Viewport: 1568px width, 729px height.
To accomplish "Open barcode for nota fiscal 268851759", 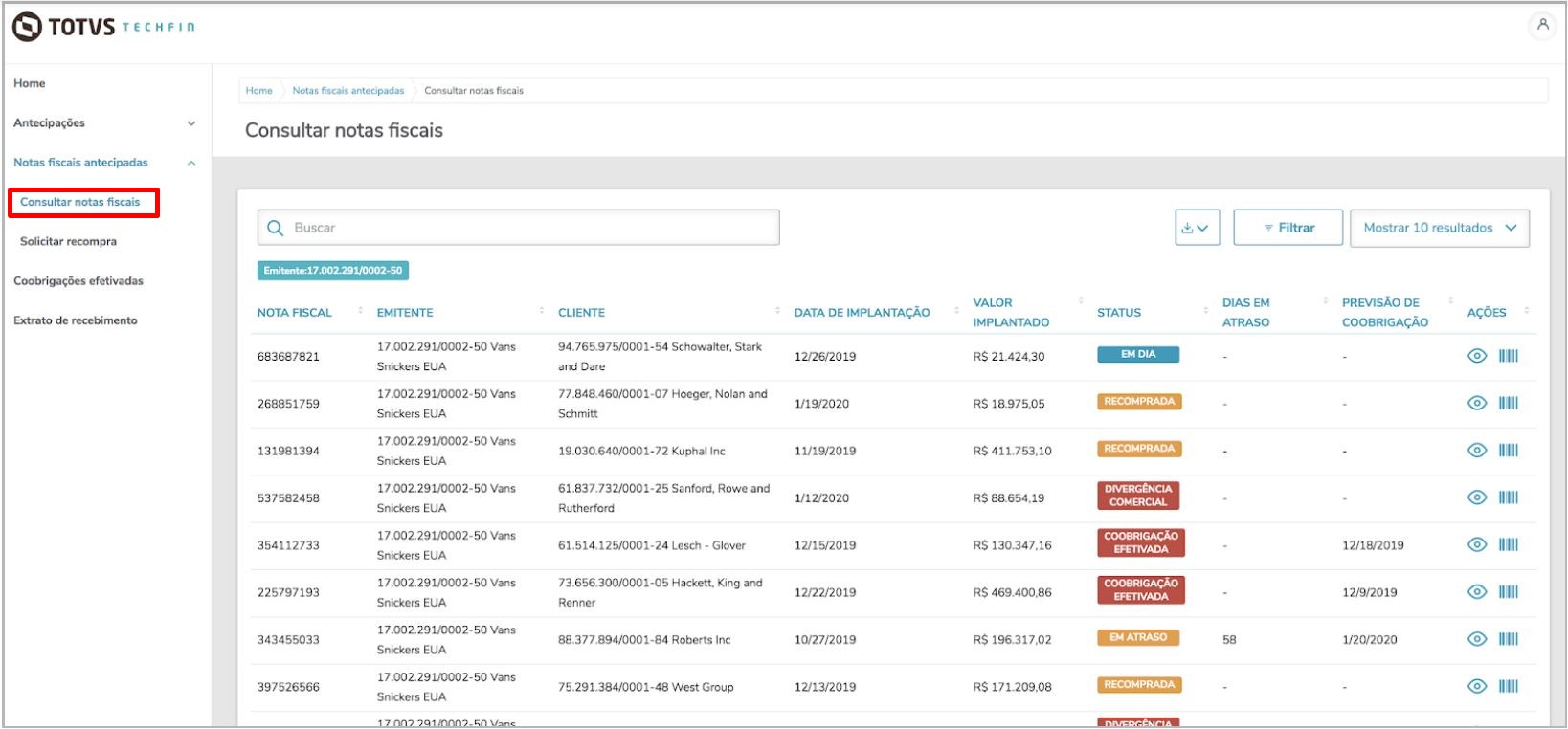I will (x=1509, y=403).
